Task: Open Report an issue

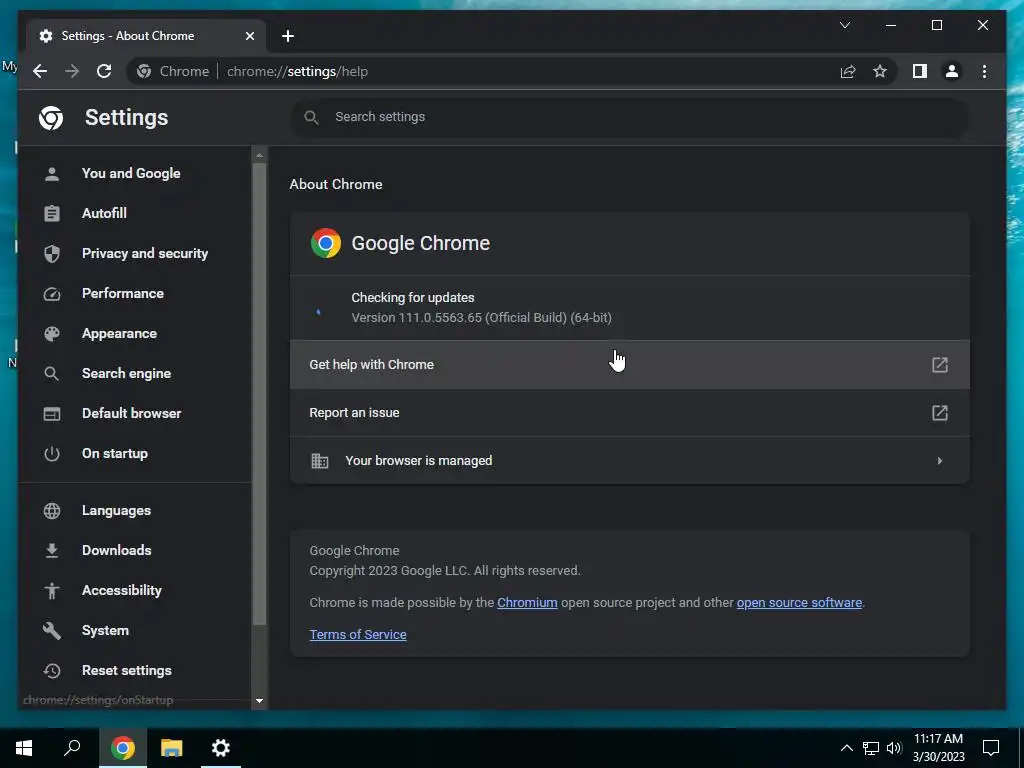Action: [x=630, y=413]
